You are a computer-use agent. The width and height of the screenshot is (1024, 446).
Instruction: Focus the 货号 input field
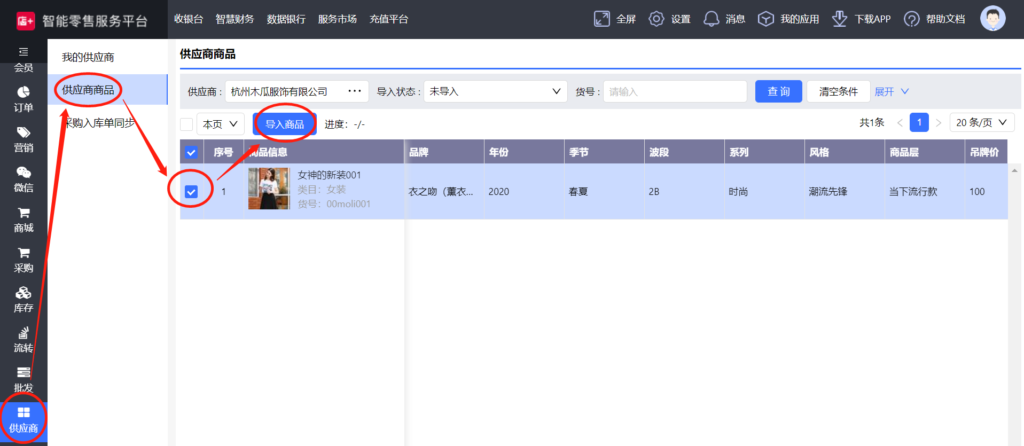tap(675, 91)
